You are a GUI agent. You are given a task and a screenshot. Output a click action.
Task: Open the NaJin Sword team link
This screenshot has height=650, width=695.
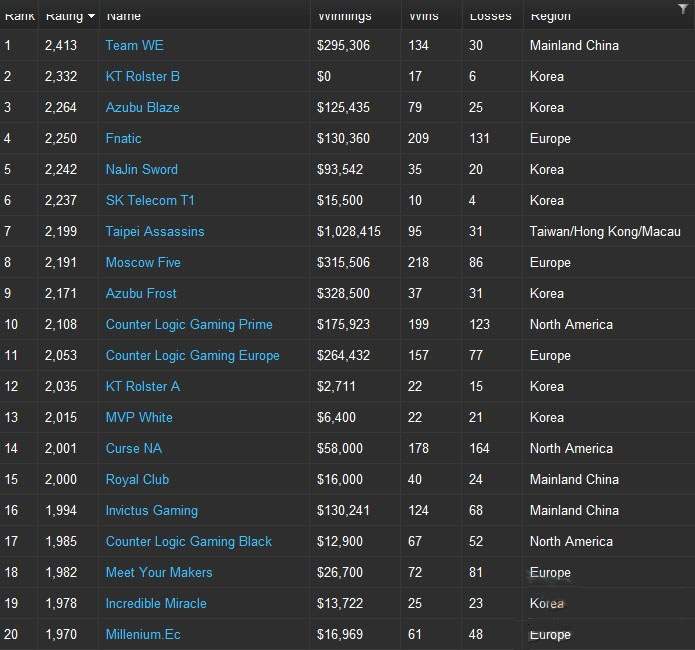click(141, 169)
